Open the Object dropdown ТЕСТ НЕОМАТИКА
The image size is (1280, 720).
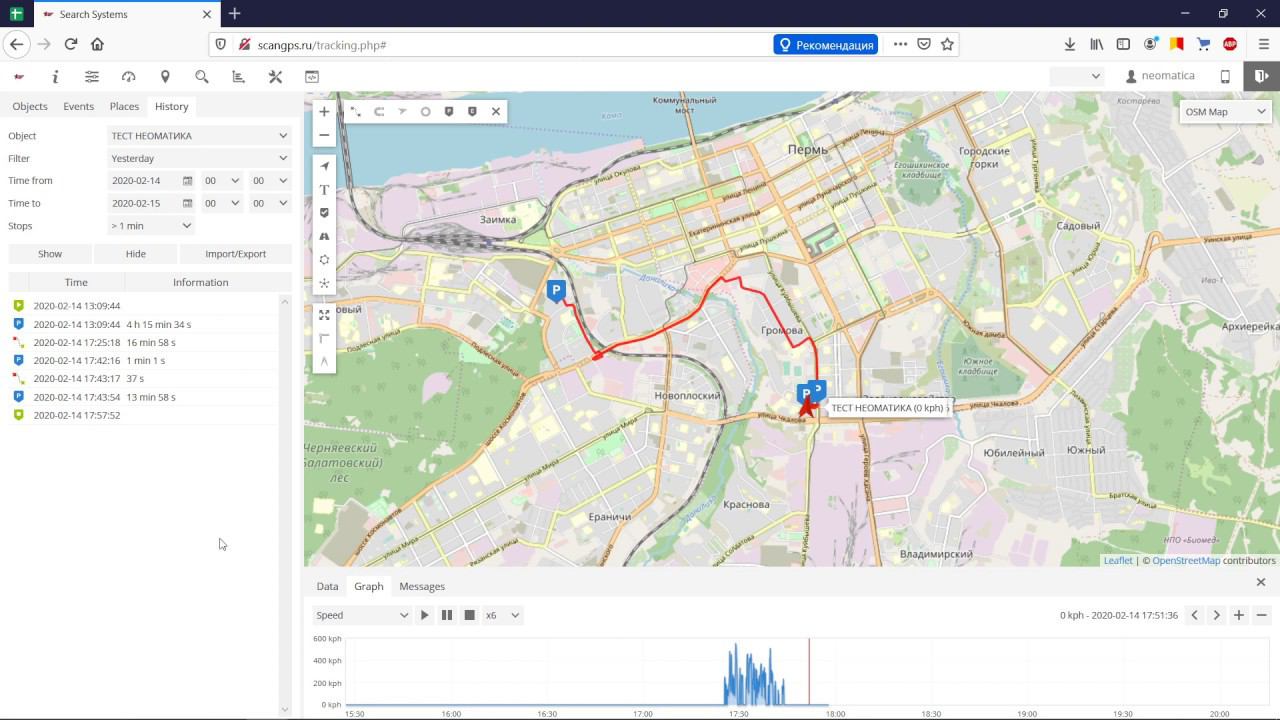click(x=200, y=136)
